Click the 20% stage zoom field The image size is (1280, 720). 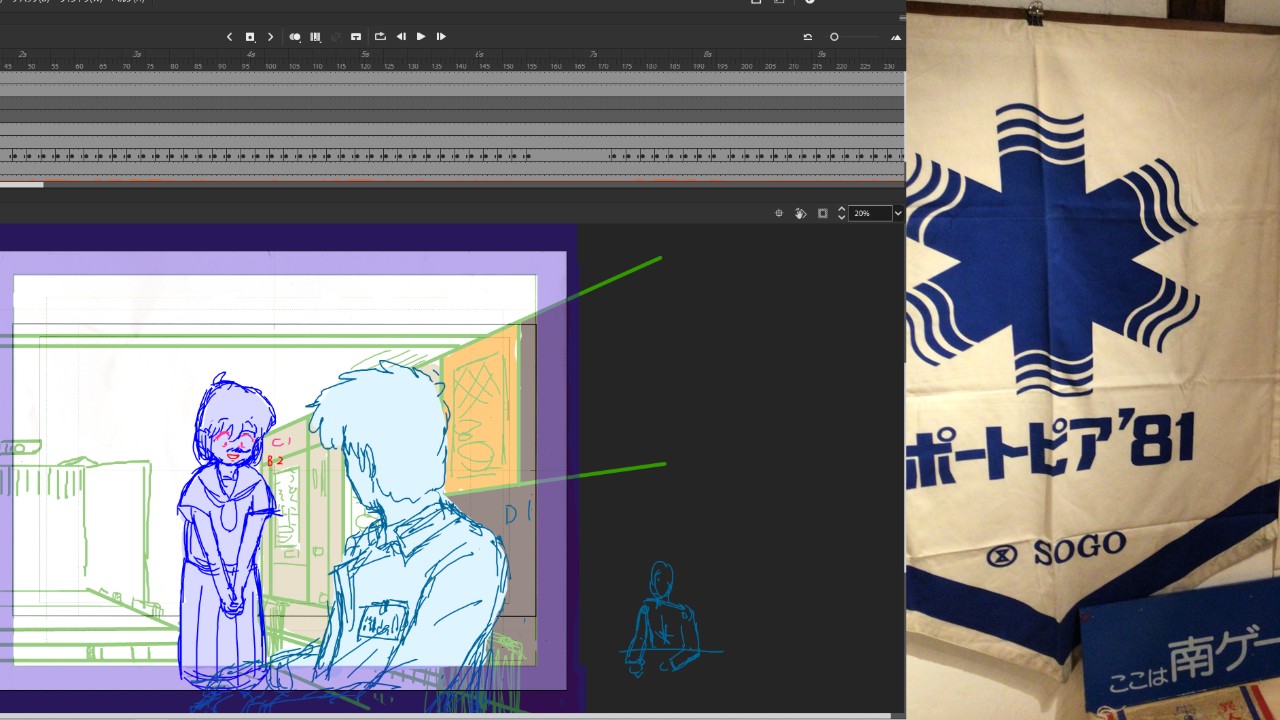[870, 213]
